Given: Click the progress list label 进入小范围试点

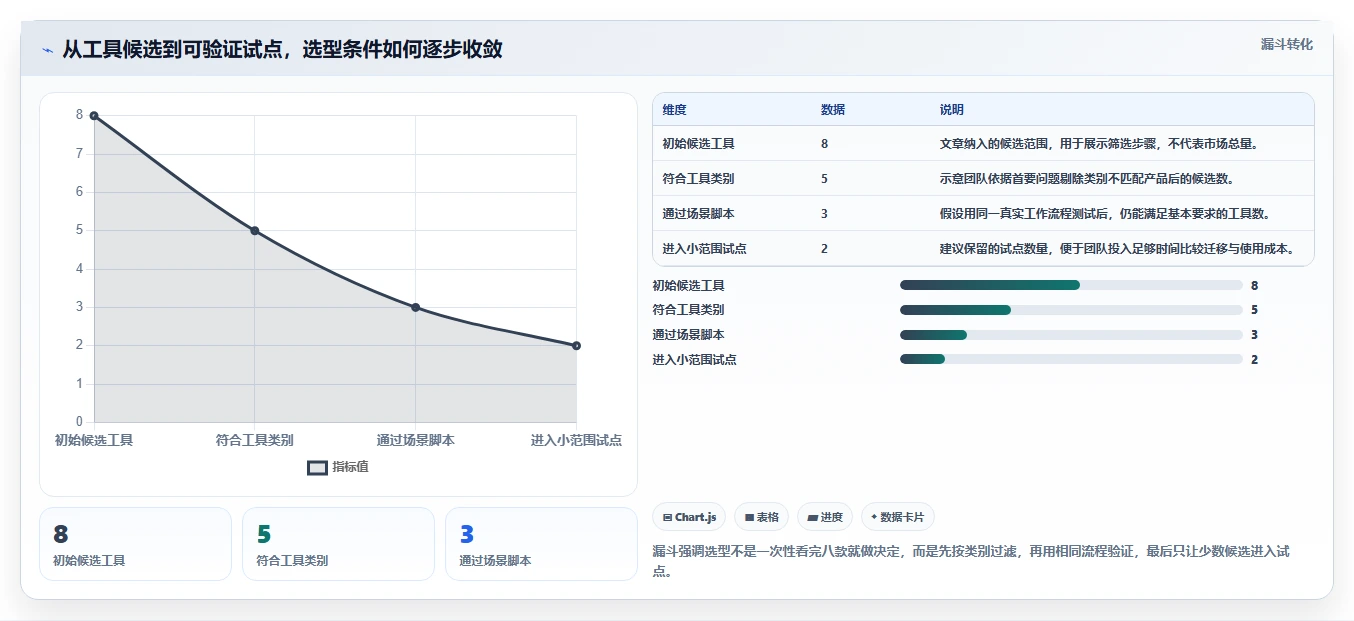Looking at the screenshot, I should 694,359.
